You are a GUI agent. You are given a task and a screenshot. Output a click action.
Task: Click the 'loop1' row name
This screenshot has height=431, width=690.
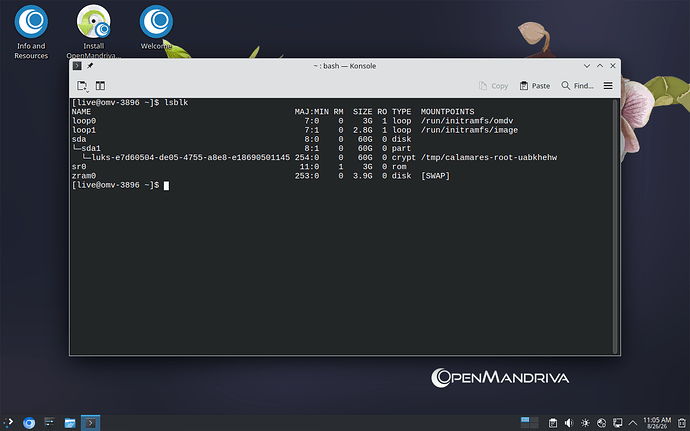[84, 130]
